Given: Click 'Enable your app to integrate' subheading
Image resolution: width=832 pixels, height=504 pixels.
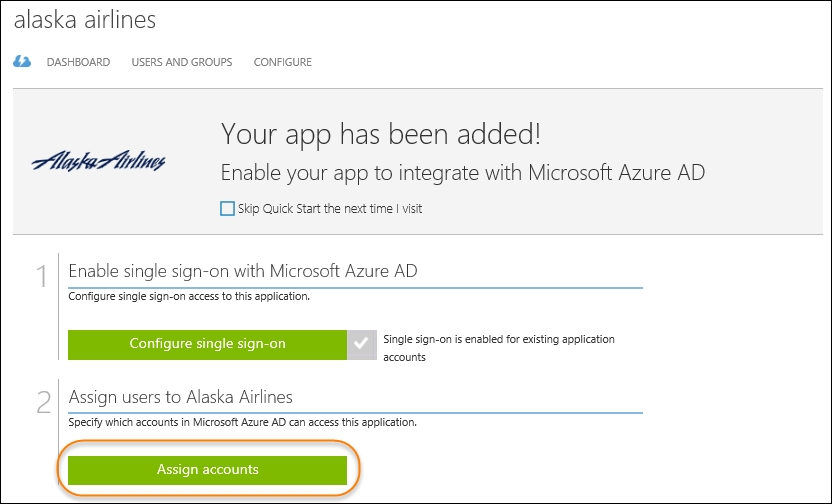Looking at the screenshot, I should (x=463, y=173).
